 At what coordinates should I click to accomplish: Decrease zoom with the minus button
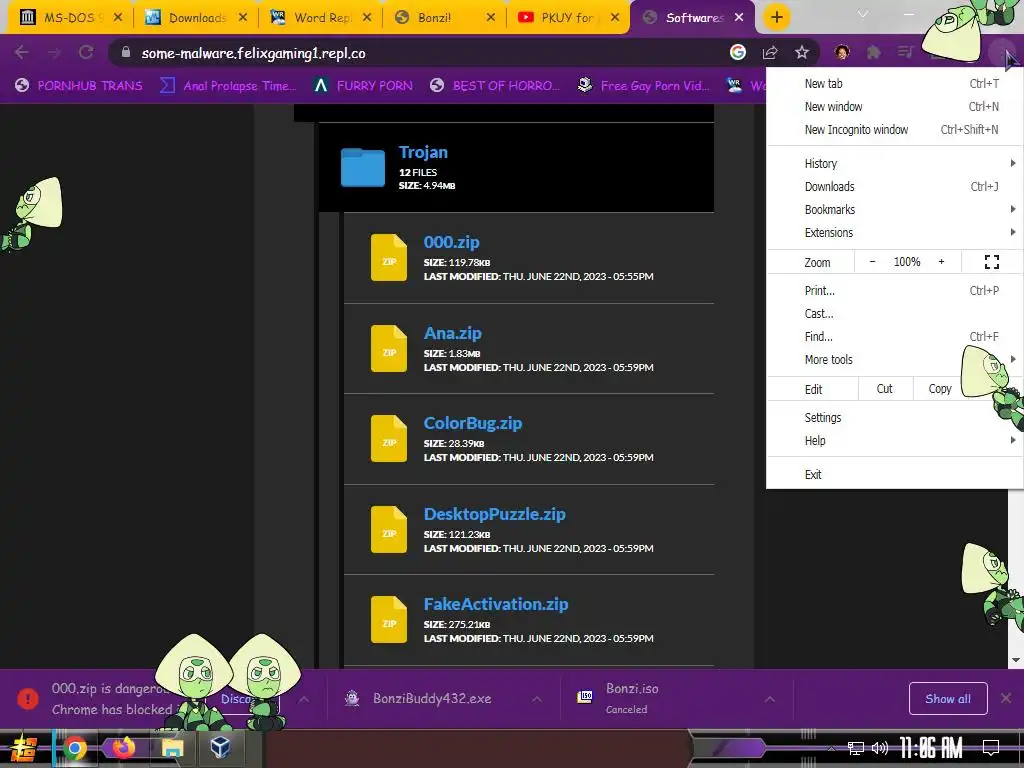(x=872, y=261)
